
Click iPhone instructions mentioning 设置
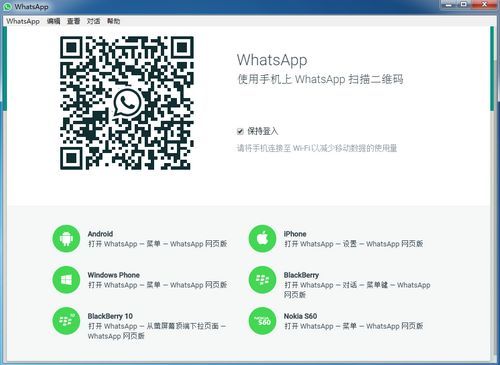click(354, 244)
